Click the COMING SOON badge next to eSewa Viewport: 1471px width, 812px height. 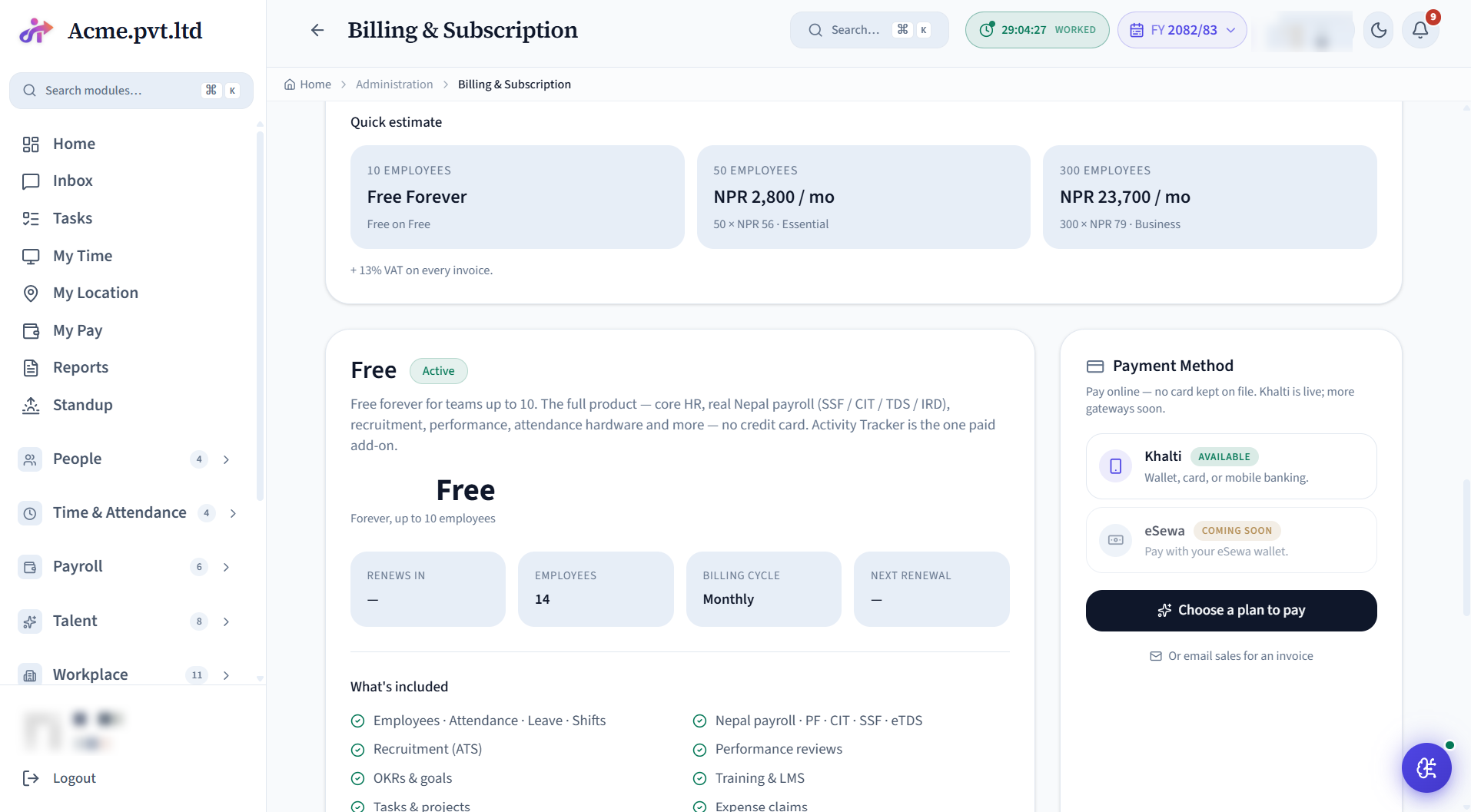coord(1237,531)
